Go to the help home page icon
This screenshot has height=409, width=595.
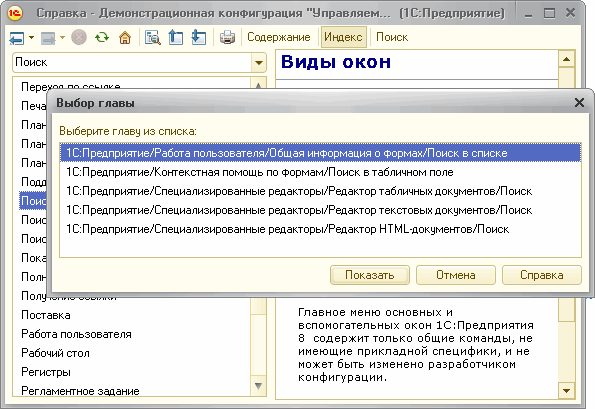point(125,37)
